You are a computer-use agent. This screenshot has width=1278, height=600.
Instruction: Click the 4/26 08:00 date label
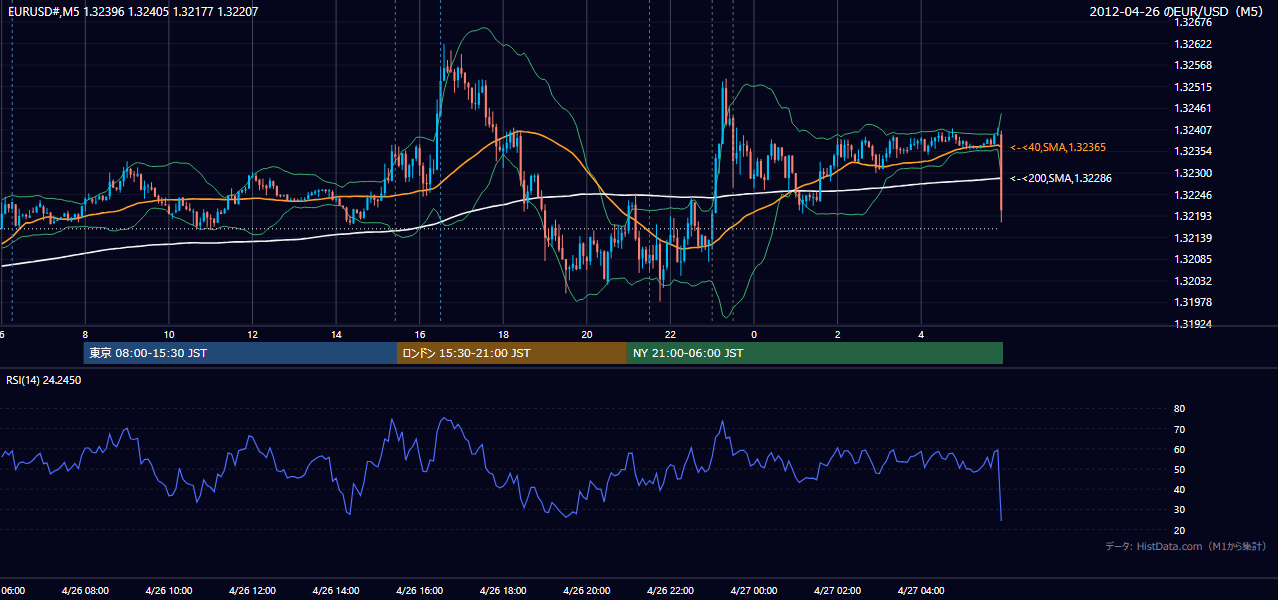click(84, 590)
